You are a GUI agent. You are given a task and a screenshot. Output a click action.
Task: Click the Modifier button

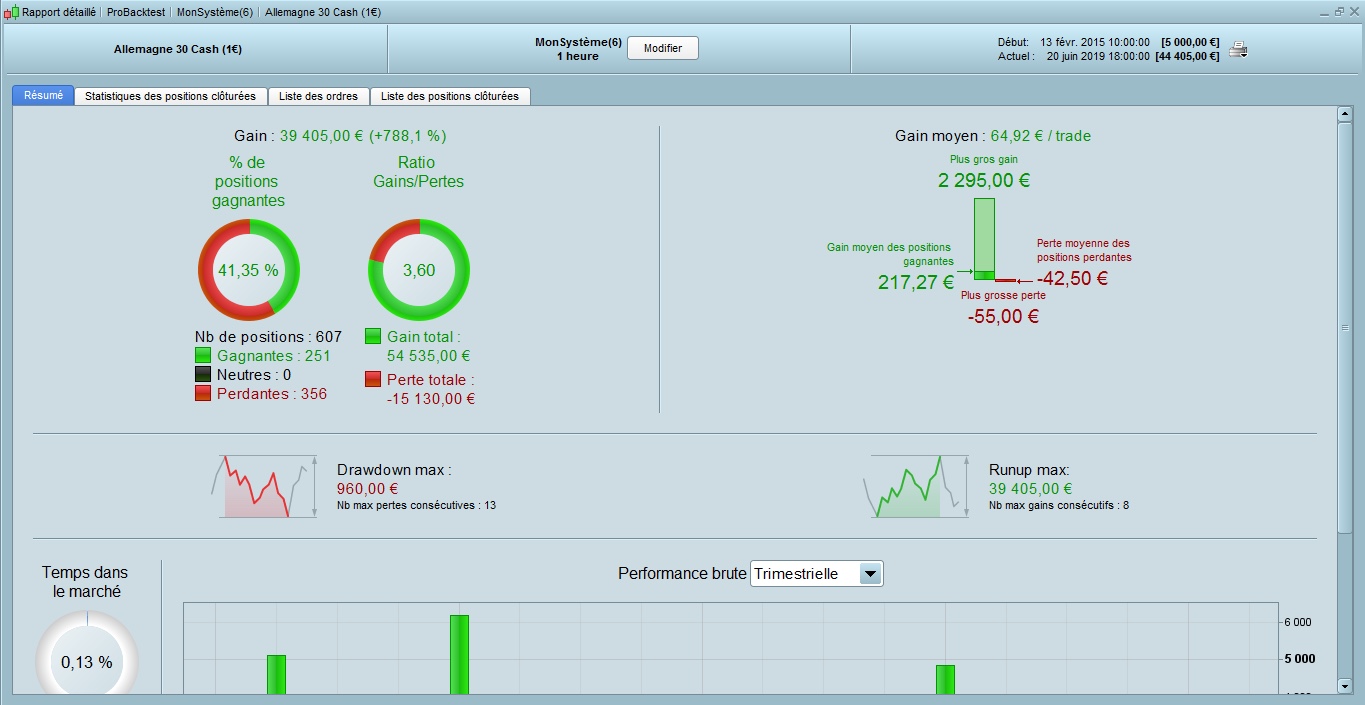click(663, 48)
